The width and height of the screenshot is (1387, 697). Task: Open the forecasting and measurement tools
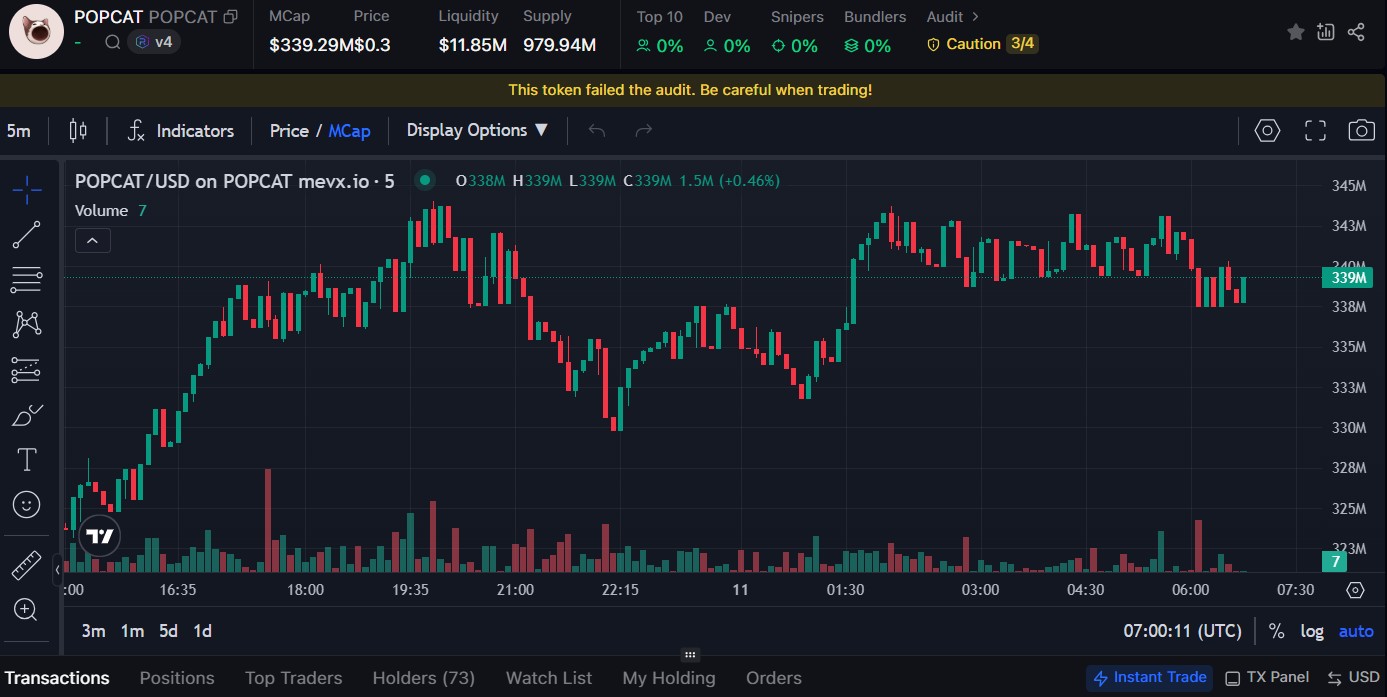point(27,370)
